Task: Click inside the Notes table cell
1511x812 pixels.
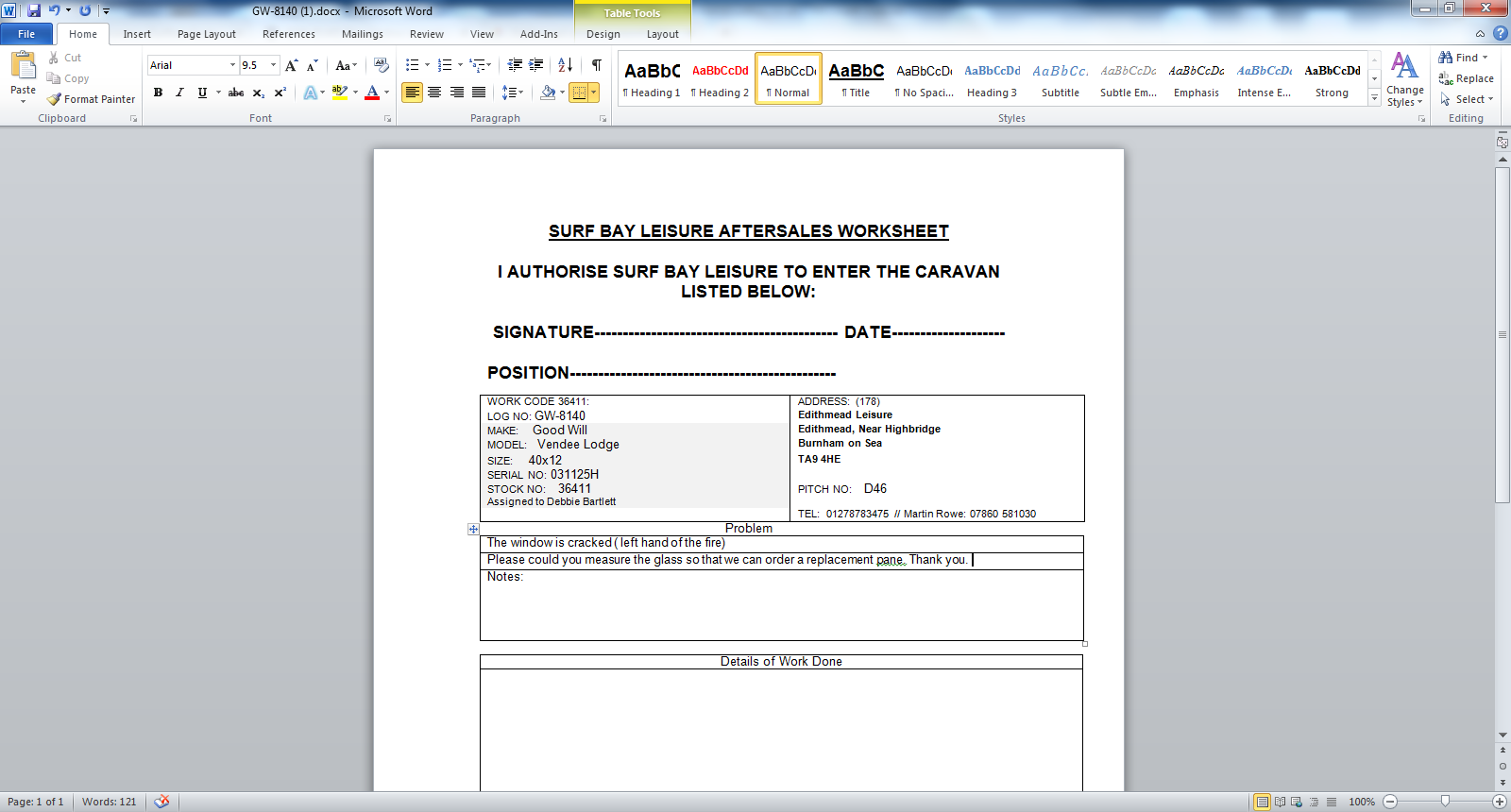Action: tap(782, 605)
